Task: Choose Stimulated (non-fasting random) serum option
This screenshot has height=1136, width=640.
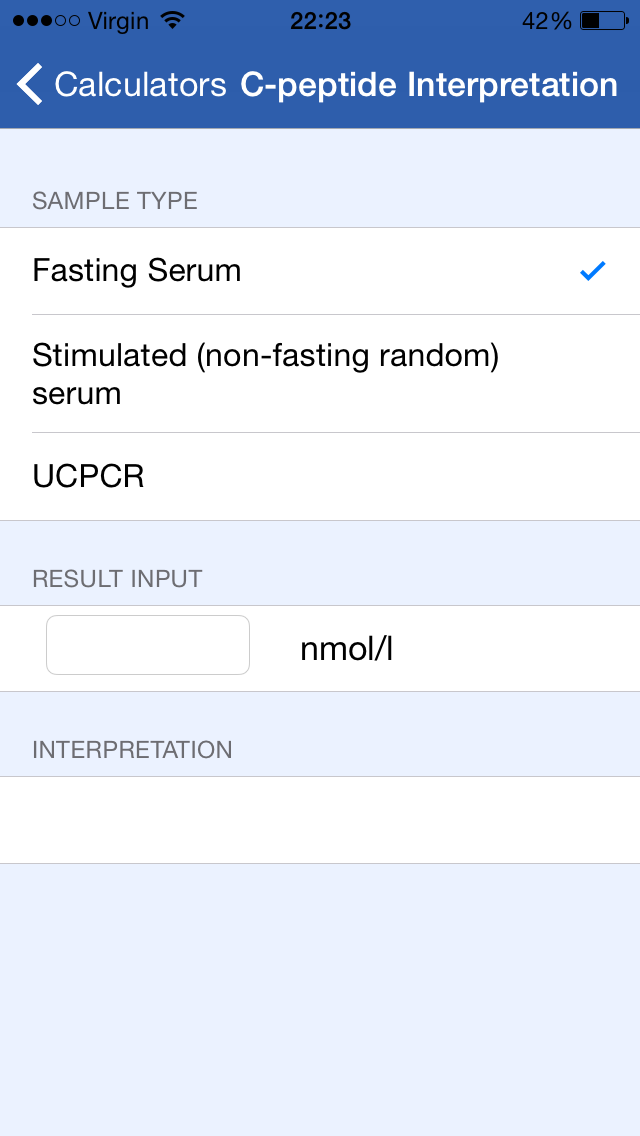Action: [265, 374]
